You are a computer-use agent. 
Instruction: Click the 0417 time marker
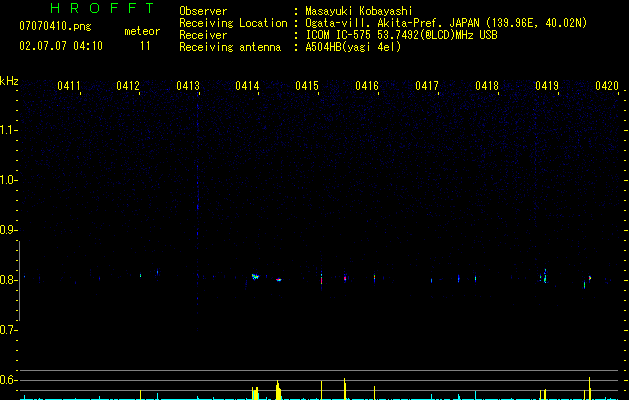(x=427, y=86)
